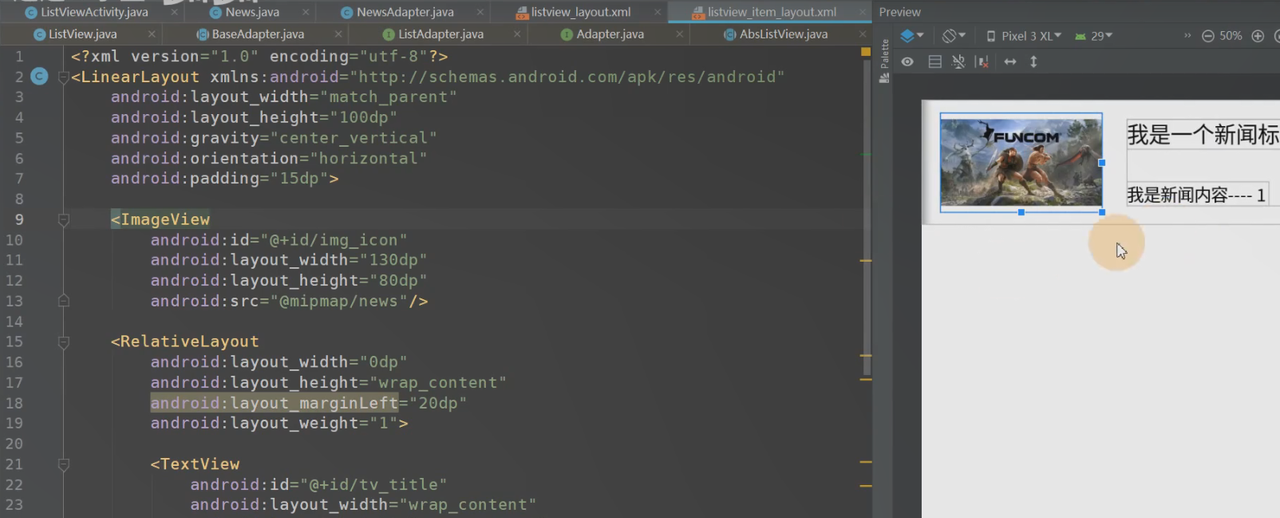Toggle vertical height expand arrow icon
1280x518 pixels.
pos(1033,62)
